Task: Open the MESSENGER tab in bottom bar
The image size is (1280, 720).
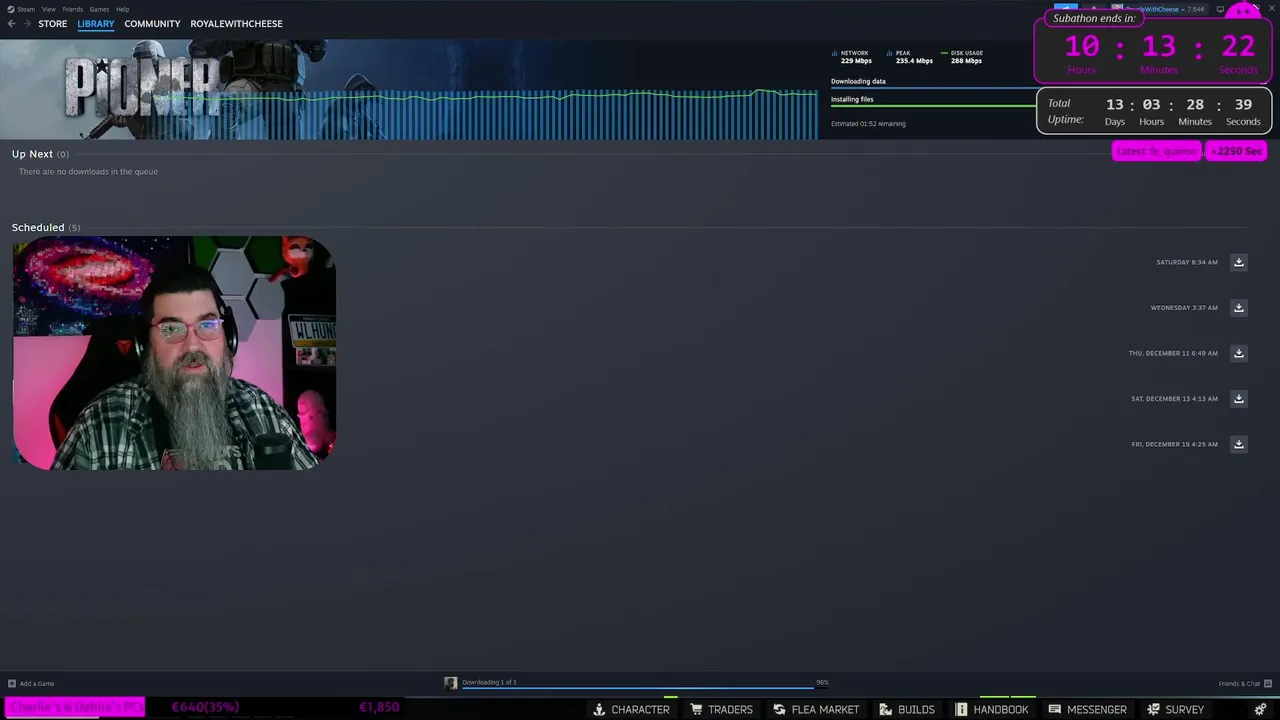Action: click(x=1088, y=710)
